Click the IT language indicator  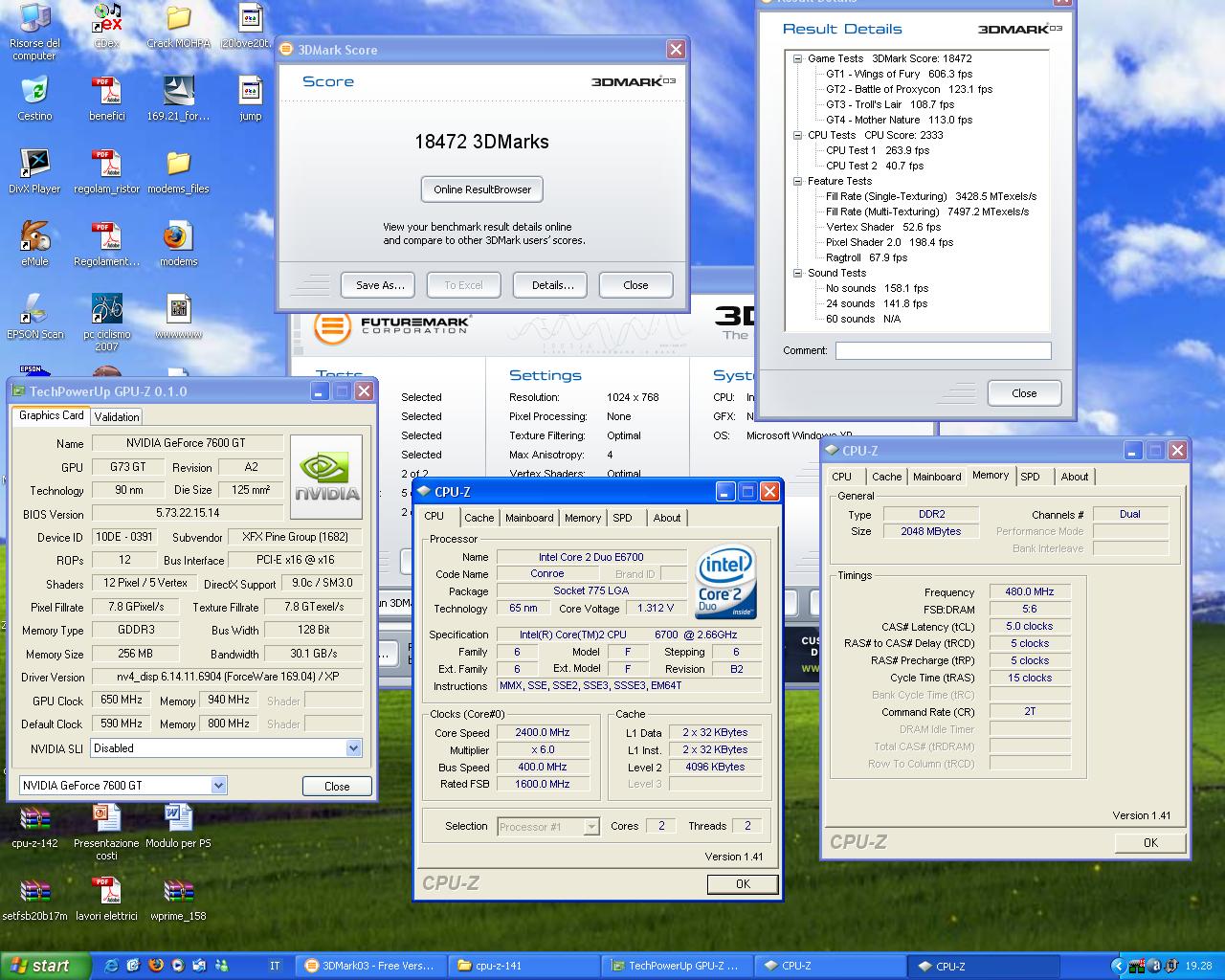pos(275,966)
